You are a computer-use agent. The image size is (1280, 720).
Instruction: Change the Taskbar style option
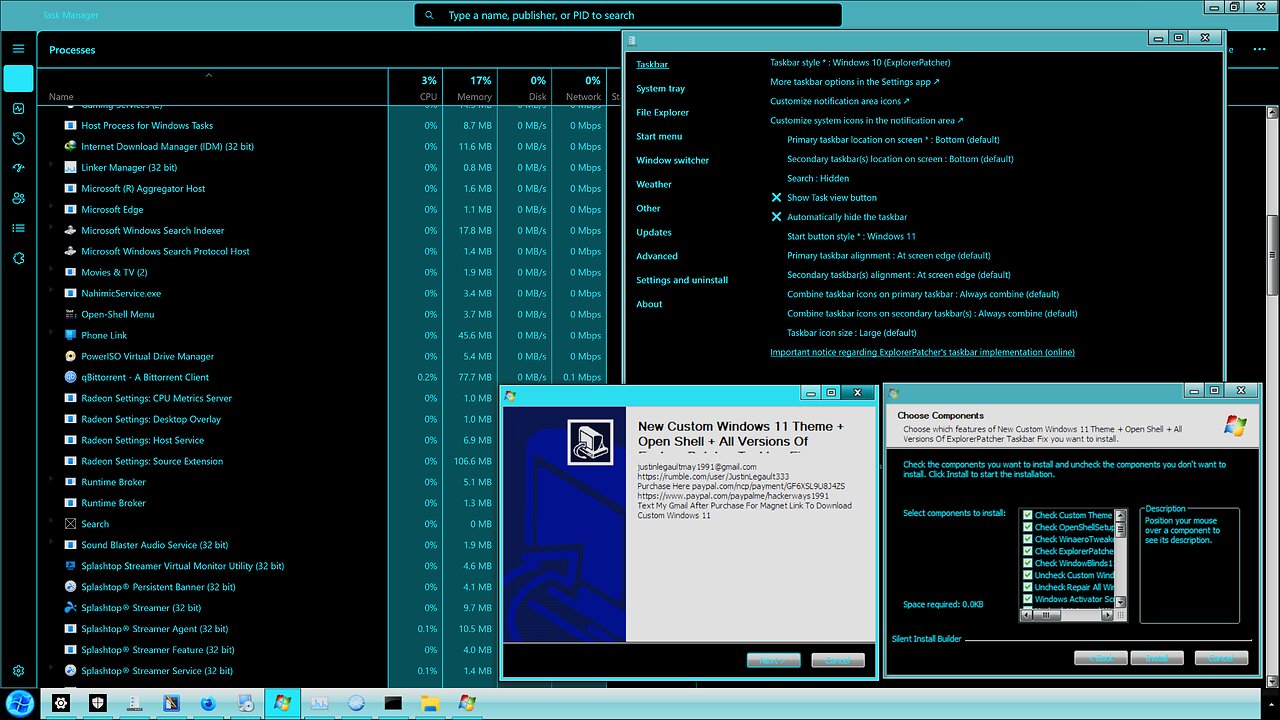click(x=860, y=63)
